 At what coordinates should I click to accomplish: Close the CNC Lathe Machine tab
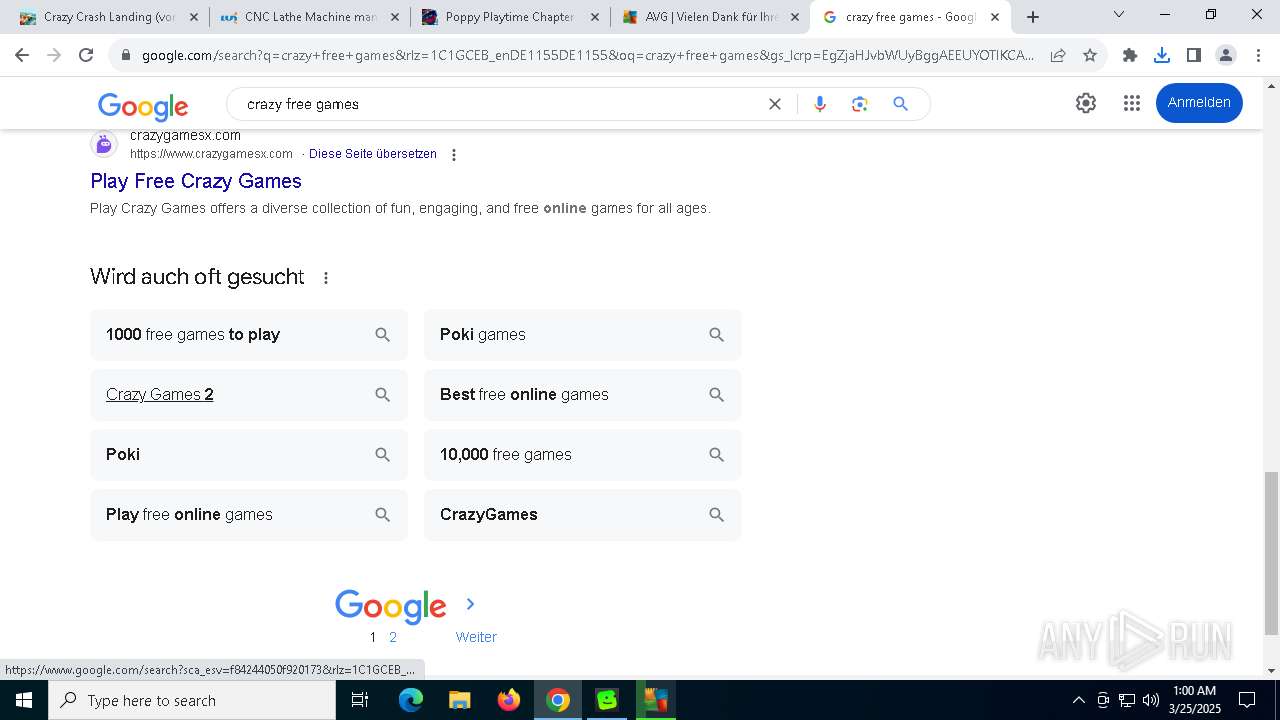pos(395,17)
